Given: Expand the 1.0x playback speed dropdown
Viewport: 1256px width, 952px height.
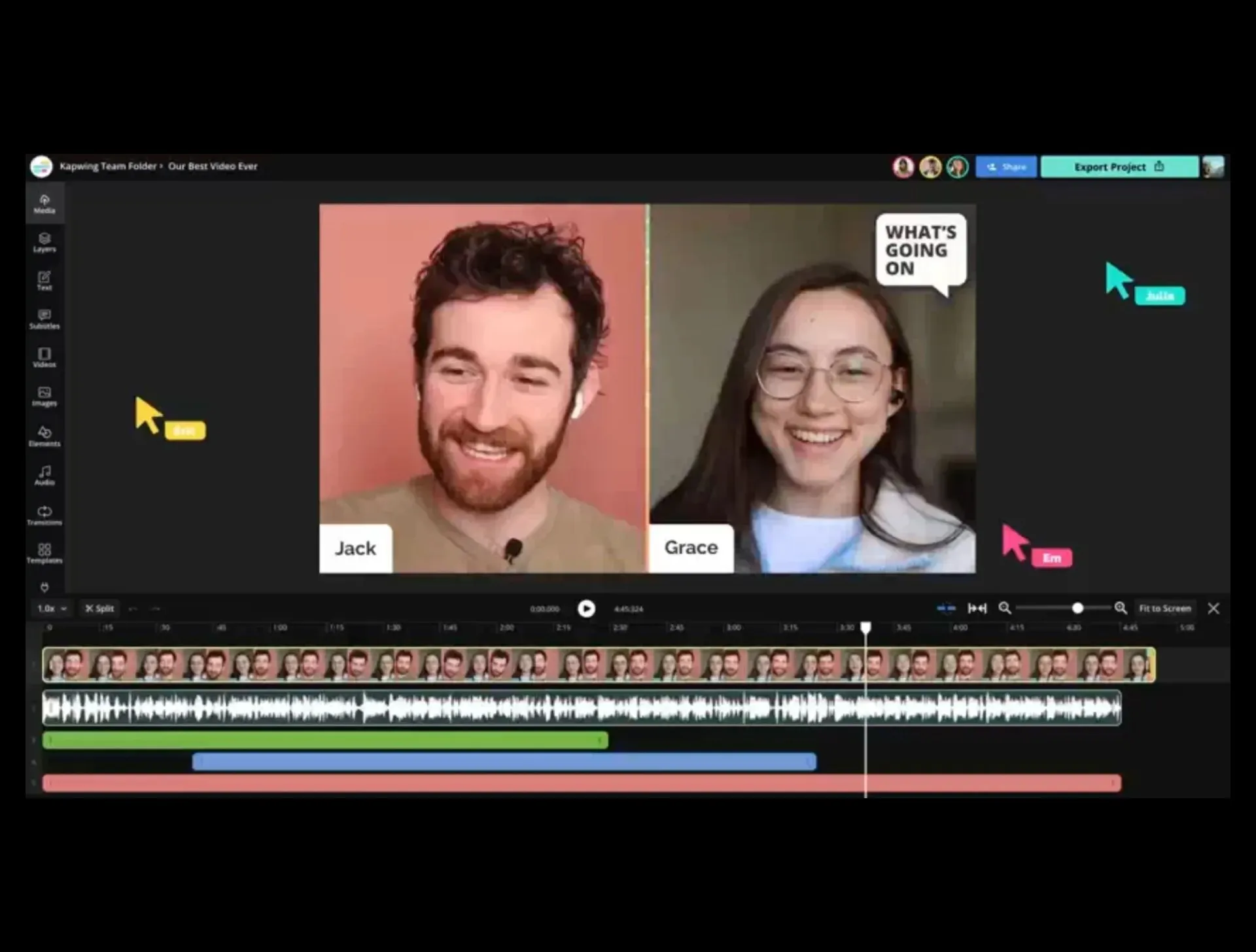Looking at the screenshot, I should point(52,608).
